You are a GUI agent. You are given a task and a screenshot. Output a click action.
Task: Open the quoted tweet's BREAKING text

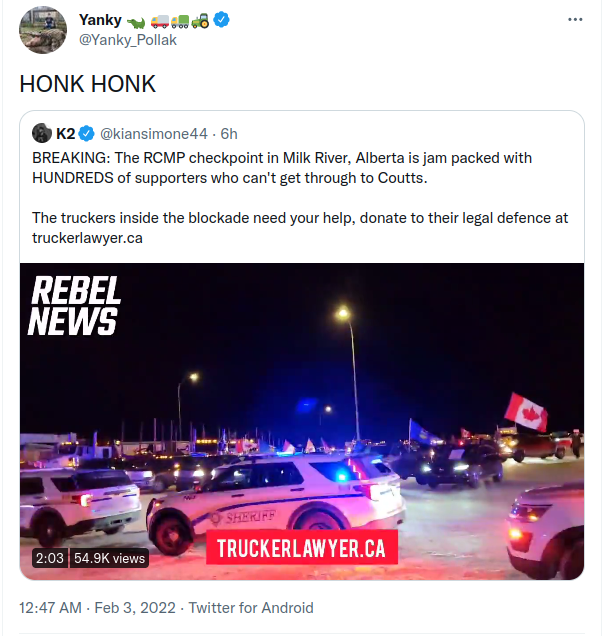coord(282,168)
